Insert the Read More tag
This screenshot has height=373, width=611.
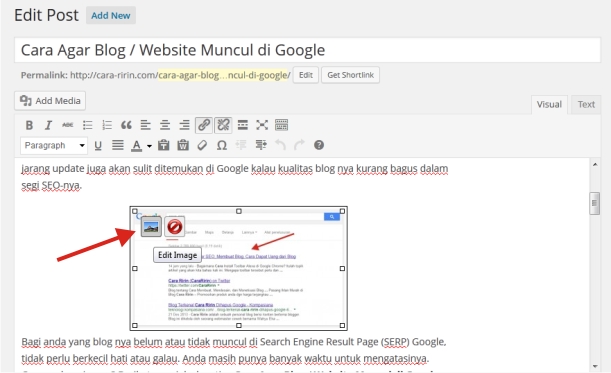243,125
